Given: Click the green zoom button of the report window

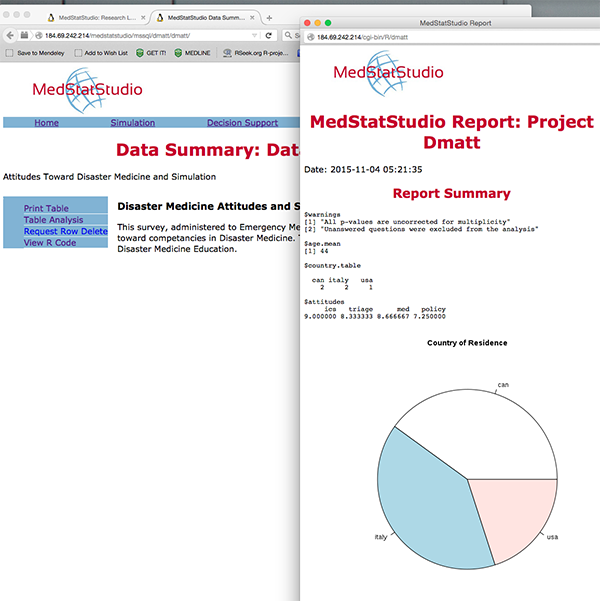Looking at the screenshot, I should 328,23.
